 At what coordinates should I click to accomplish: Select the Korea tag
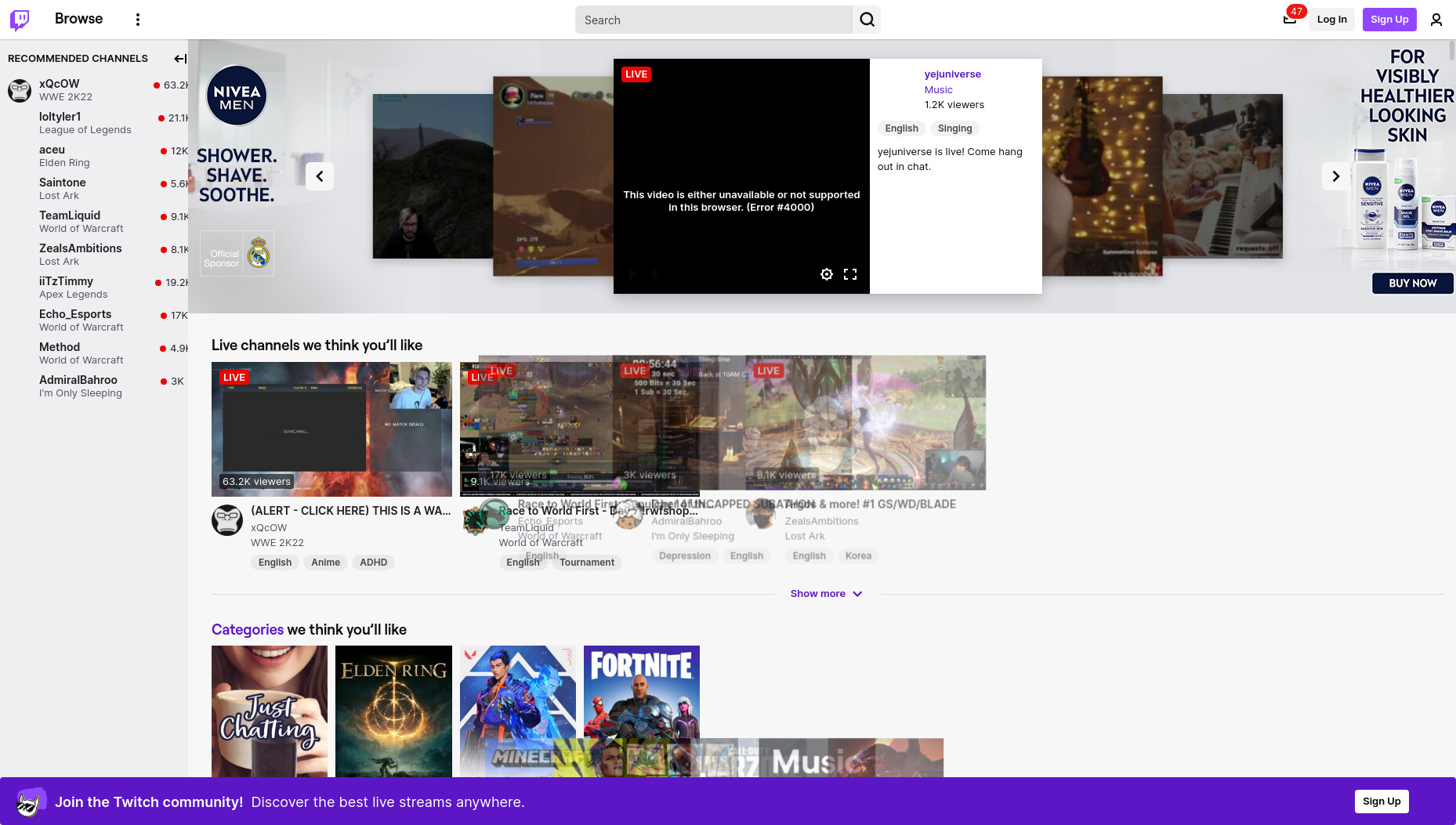click(858, 555)
